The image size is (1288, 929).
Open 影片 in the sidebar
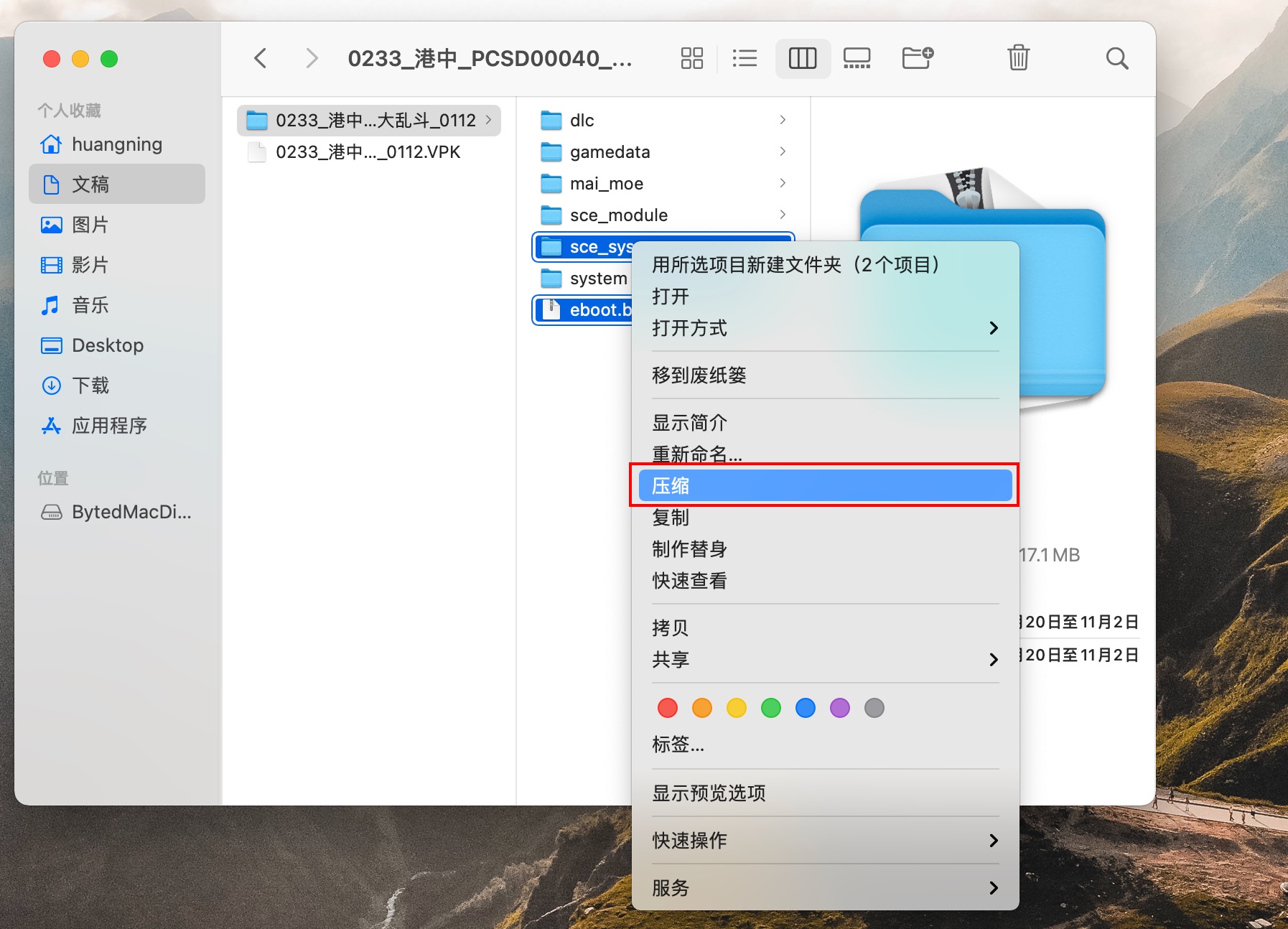point(117,265)
